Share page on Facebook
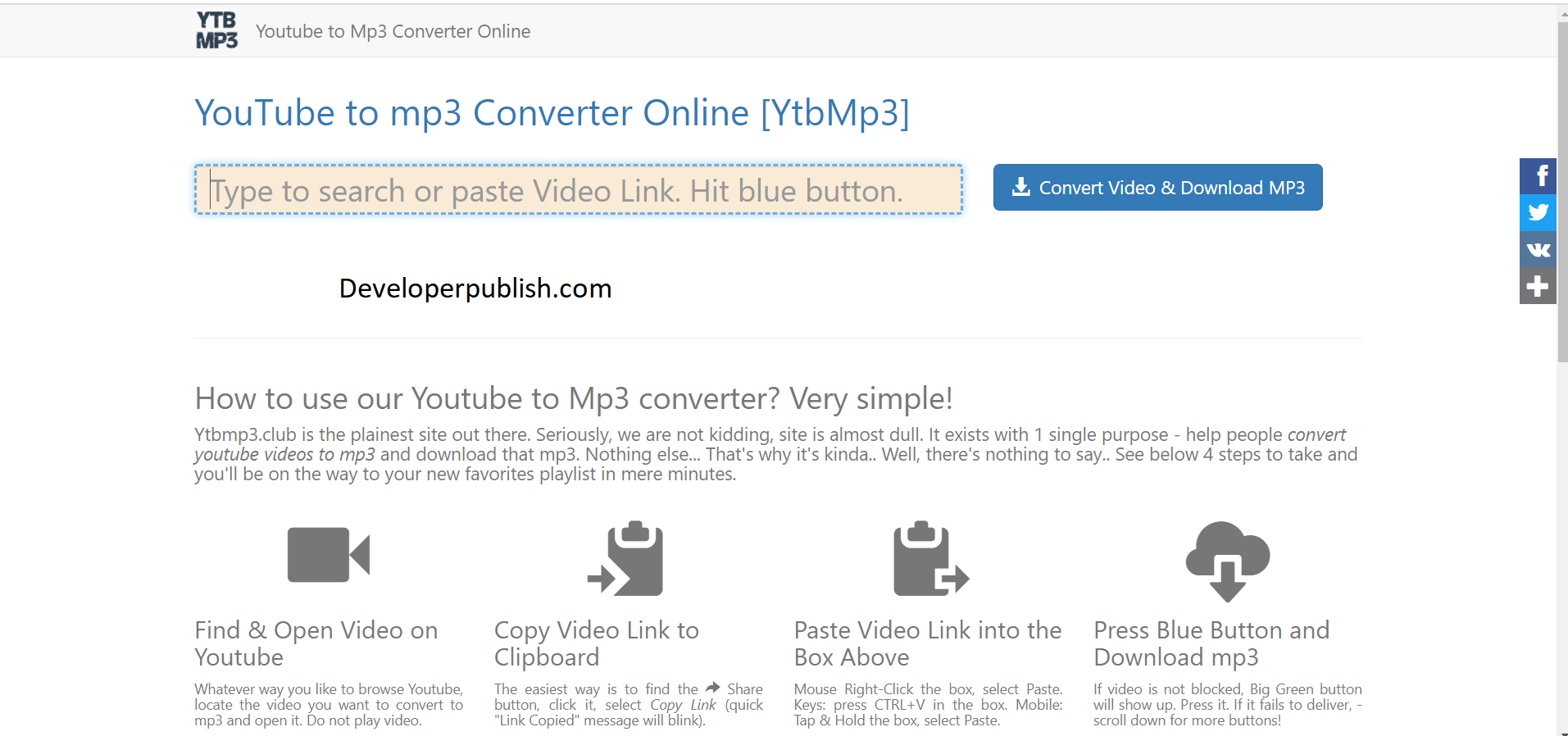This screenshot has height=736, width=1568. click(x=1538, y=176)
